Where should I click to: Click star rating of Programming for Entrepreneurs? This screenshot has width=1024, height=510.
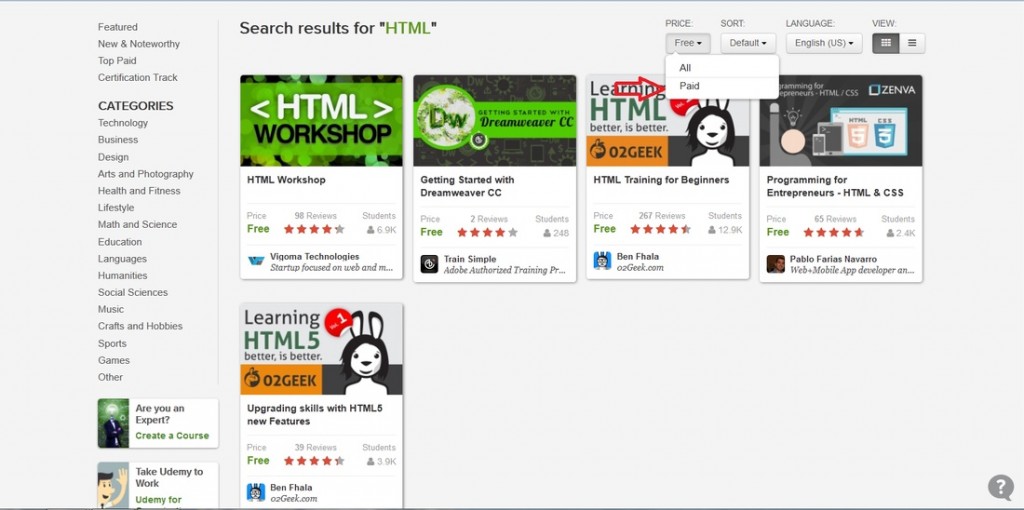833,232
